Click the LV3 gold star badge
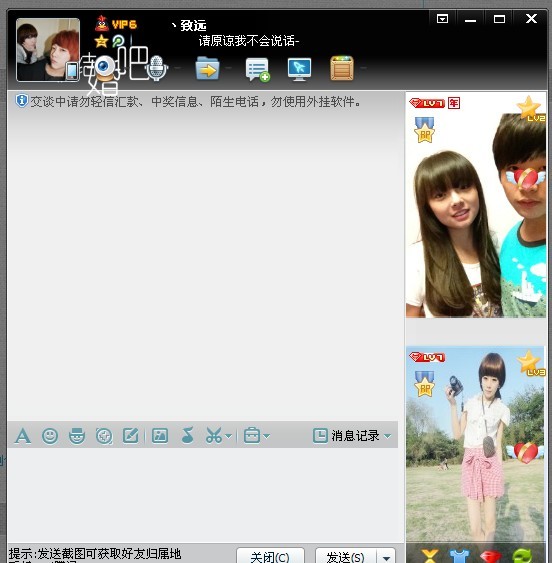 pyautogui.click(x=531, y=363)
